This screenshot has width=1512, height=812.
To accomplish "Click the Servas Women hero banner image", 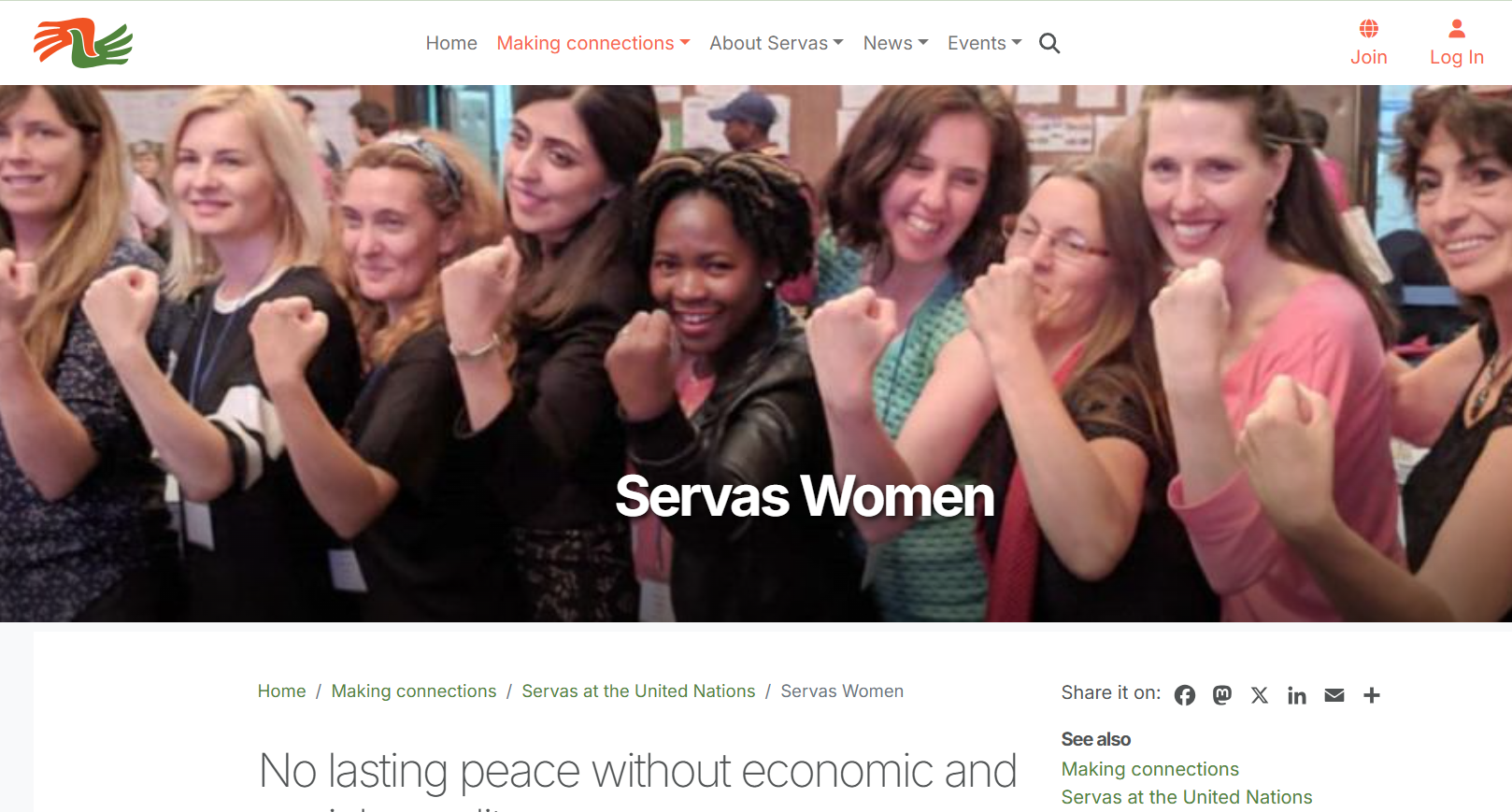I will 756,354.
